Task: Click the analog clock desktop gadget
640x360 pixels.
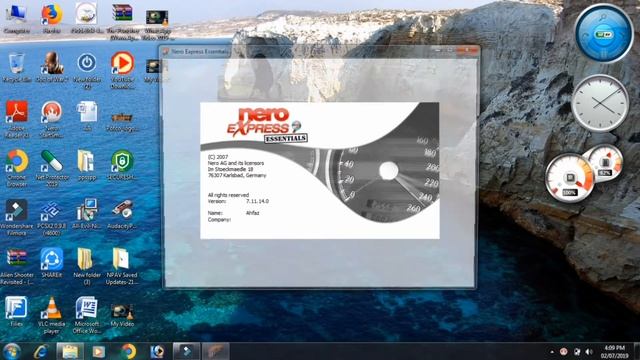Action: pos(600,103)
